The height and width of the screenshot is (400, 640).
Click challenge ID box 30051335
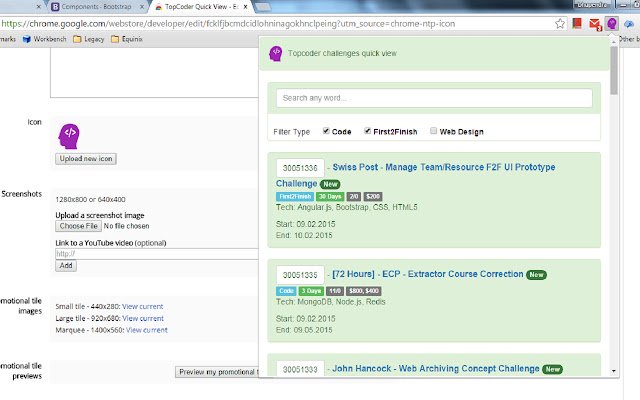[x=300, y=275]
